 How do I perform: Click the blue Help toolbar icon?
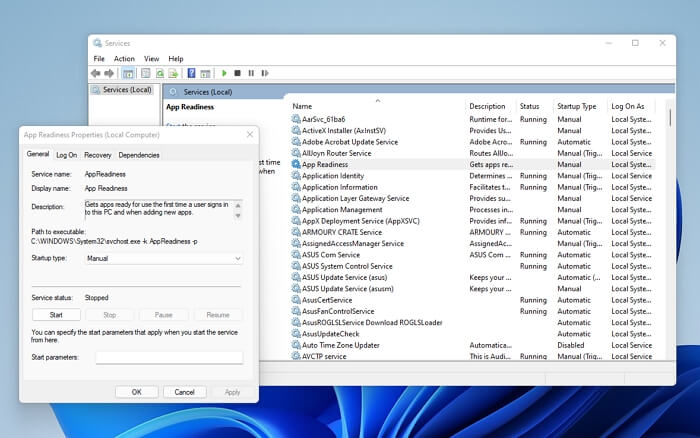click(191, 73)
